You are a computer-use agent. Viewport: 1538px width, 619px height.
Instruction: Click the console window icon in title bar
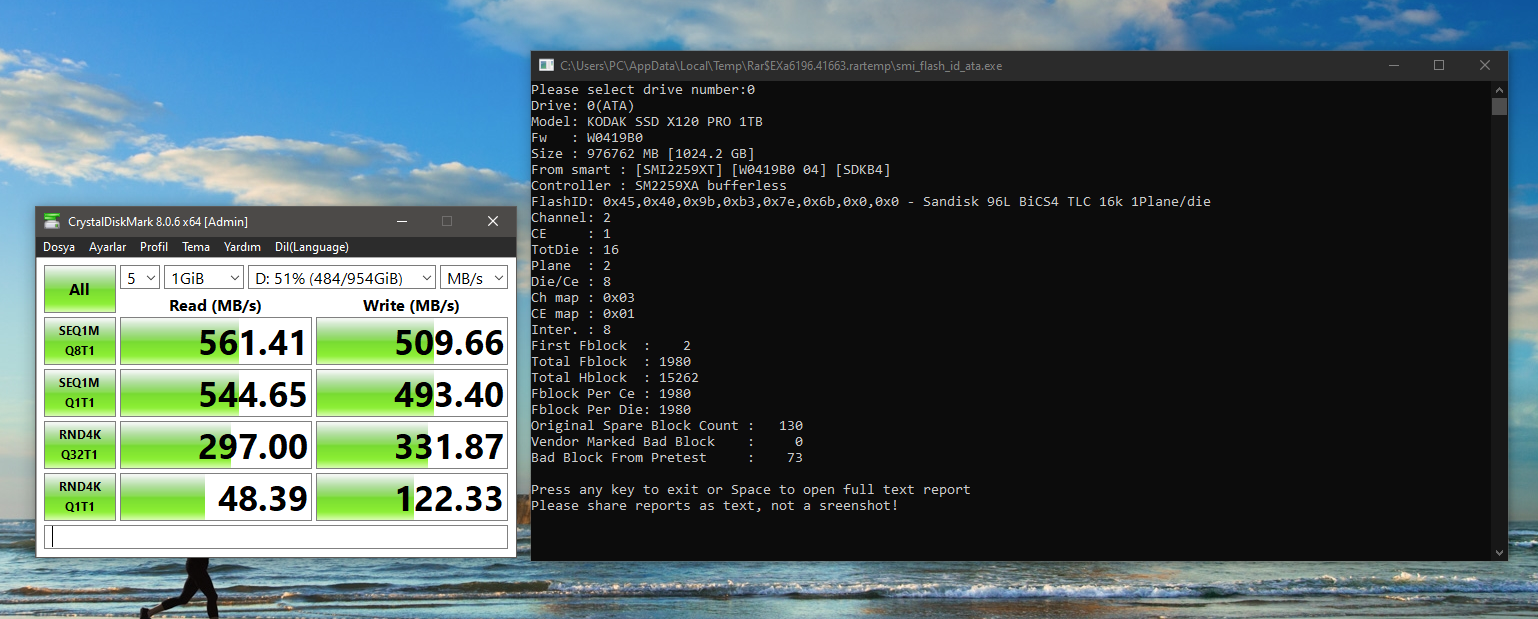(546, 66)
